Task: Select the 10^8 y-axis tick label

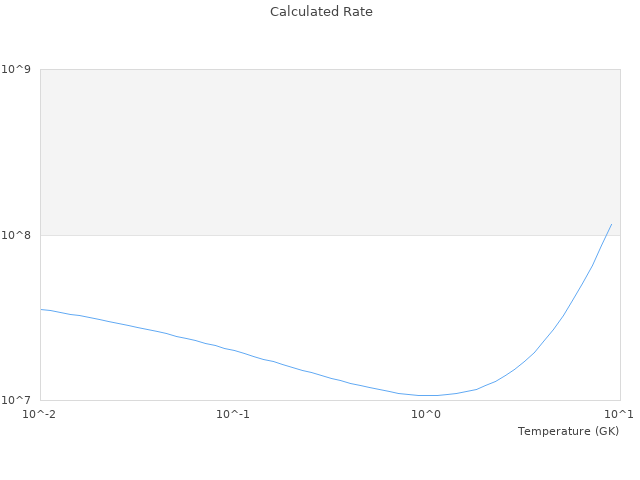Action: tap(18, 235)
